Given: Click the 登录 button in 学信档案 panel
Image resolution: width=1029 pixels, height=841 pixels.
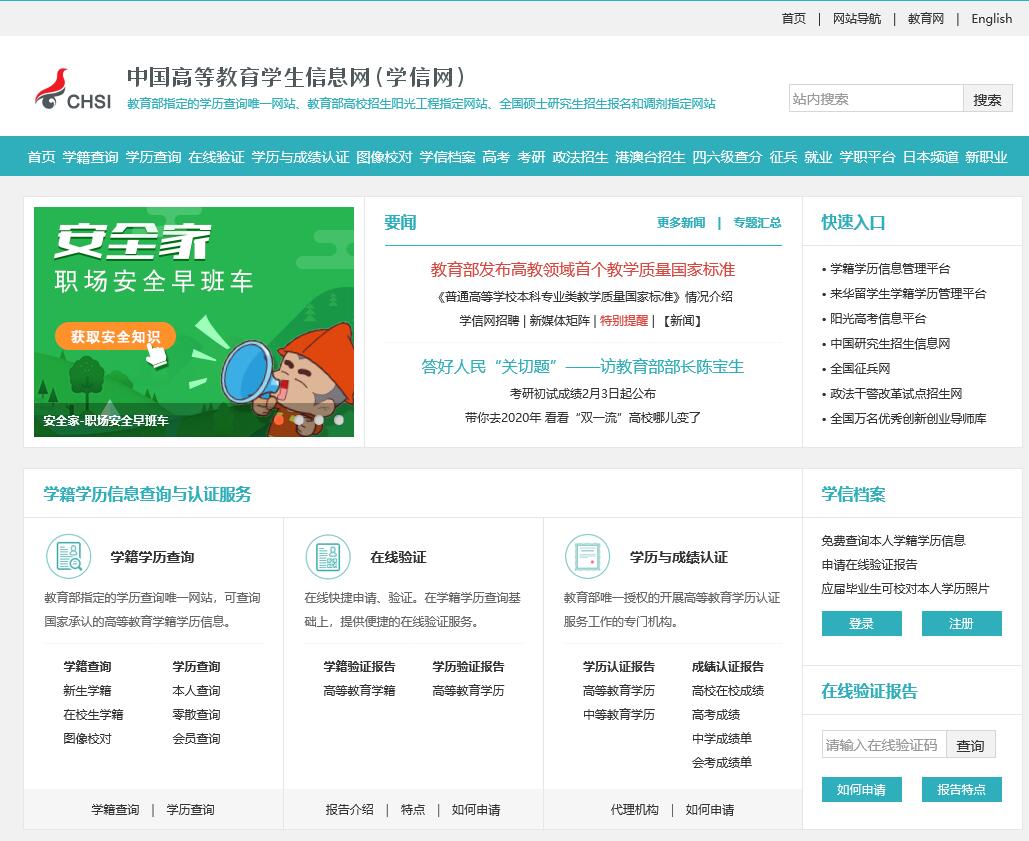Looking at the screenshot, I should 860,623.
